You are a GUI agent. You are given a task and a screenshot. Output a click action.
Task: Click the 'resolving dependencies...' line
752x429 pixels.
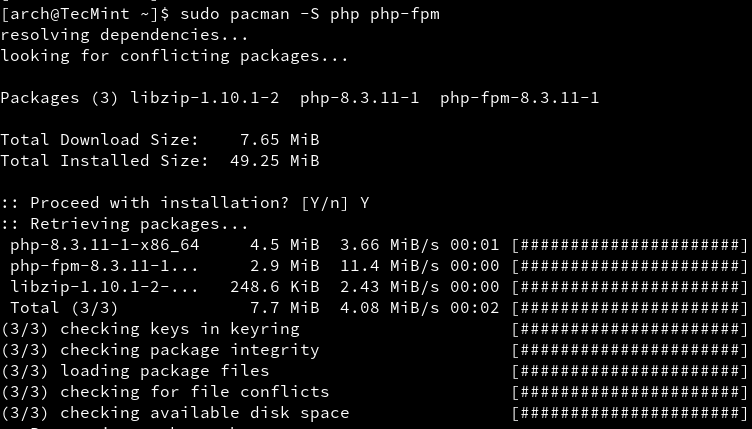point(125,35)
